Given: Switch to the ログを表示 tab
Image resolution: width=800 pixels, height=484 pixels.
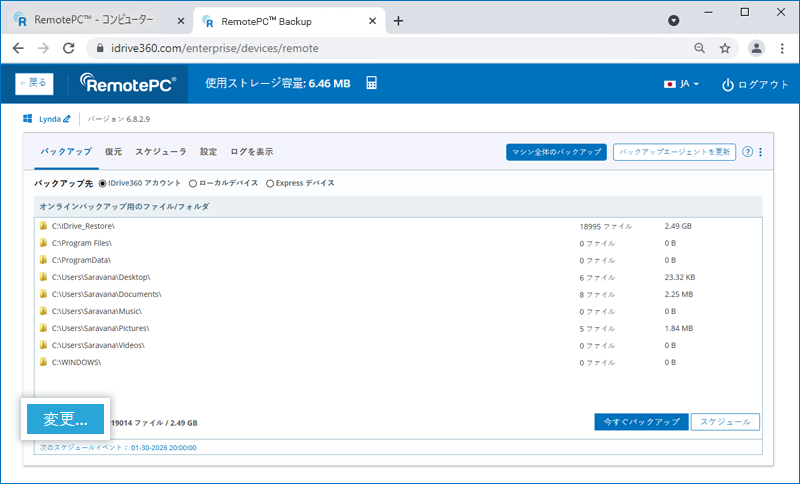Looking at the screenshot, I should pyautogui.click(x=252, y=151).
